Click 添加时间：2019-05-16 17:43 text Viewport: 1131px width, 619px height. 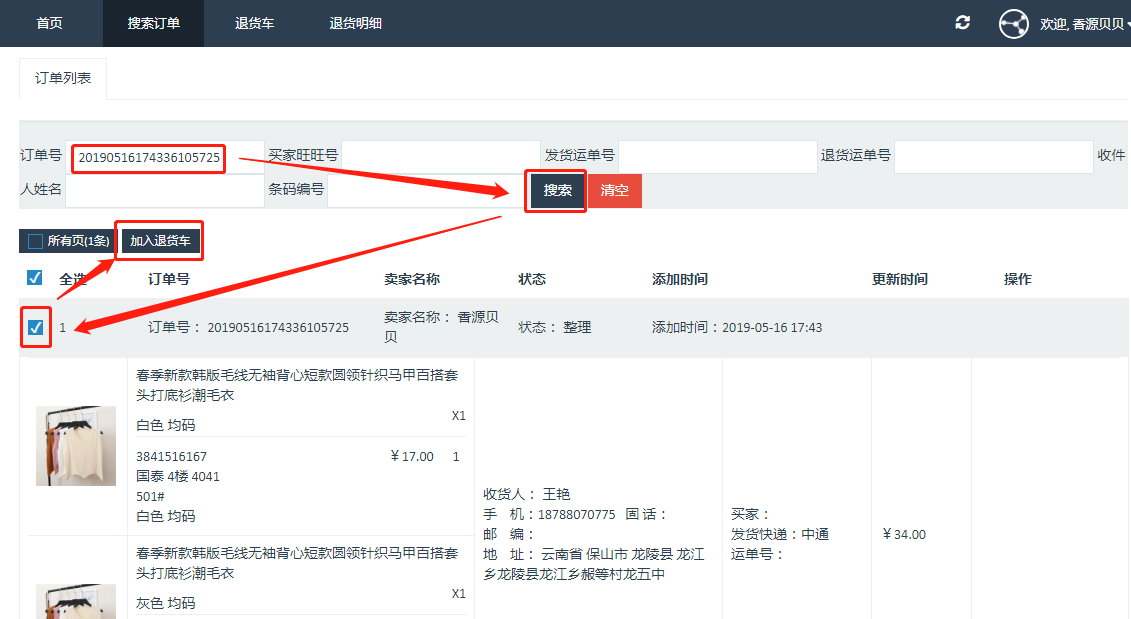[736, 328]
